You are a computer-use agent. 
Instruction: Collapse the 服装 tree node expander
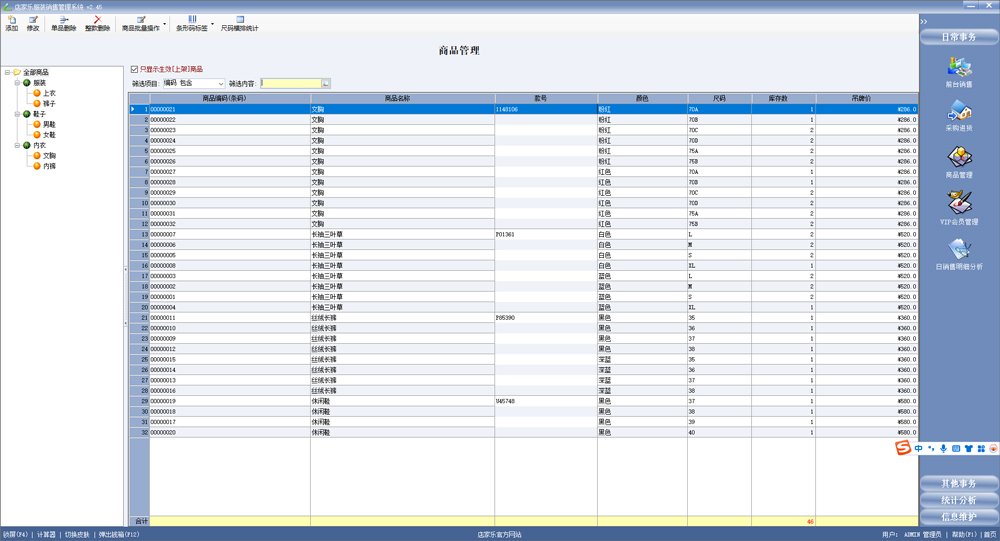[x=17, y=83]
